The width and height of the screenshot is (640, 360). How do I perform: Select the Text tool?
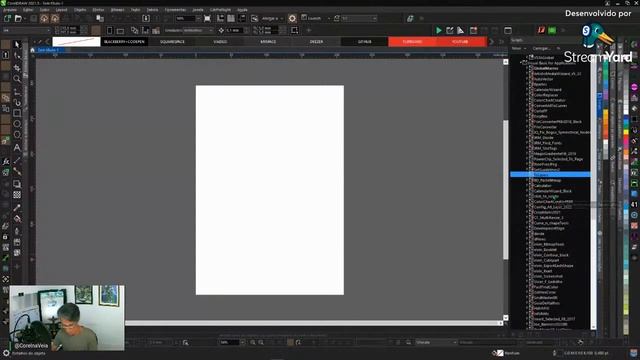(x=17, y=148)
